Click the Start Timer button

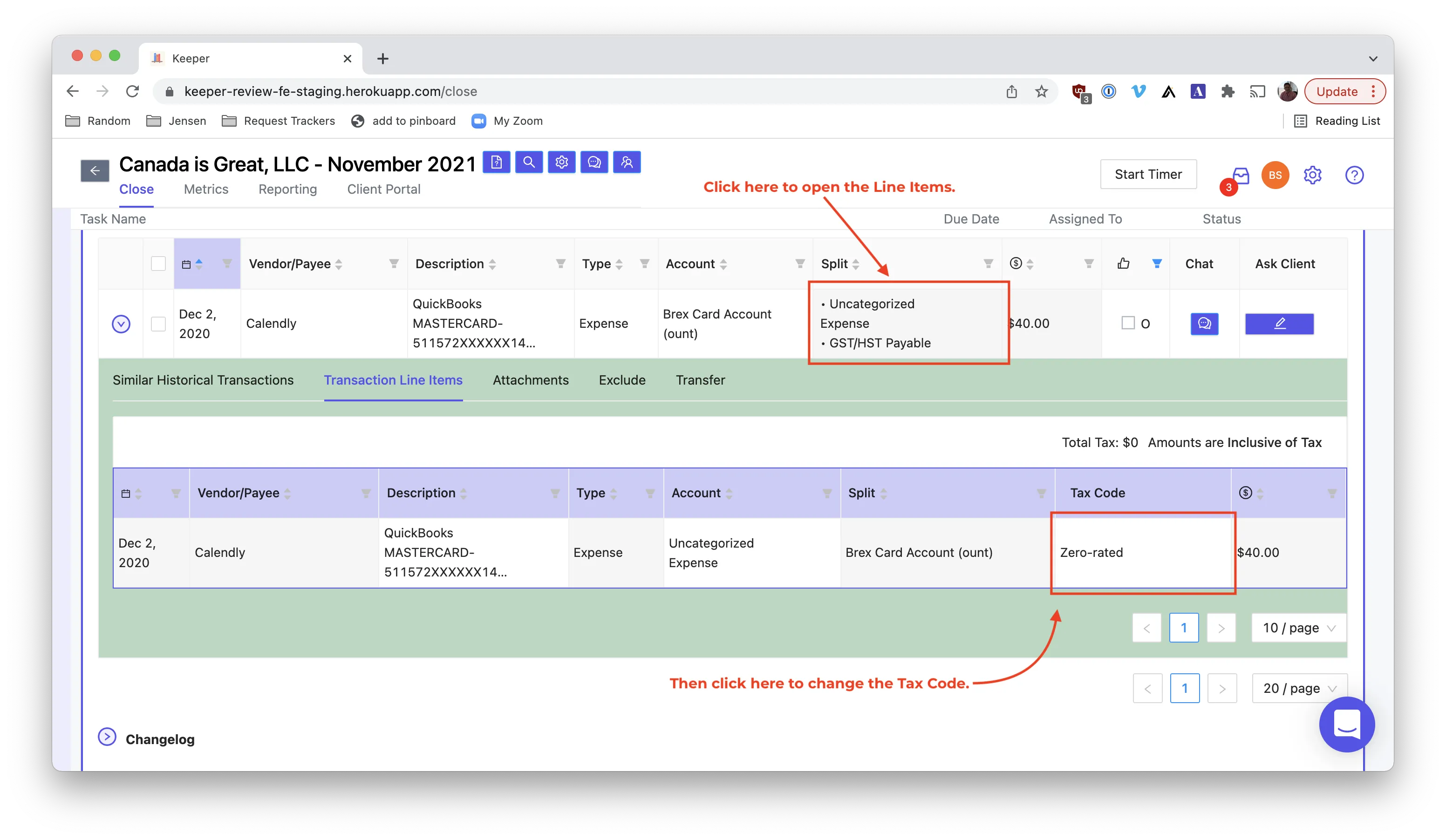tap(1147, 174)
